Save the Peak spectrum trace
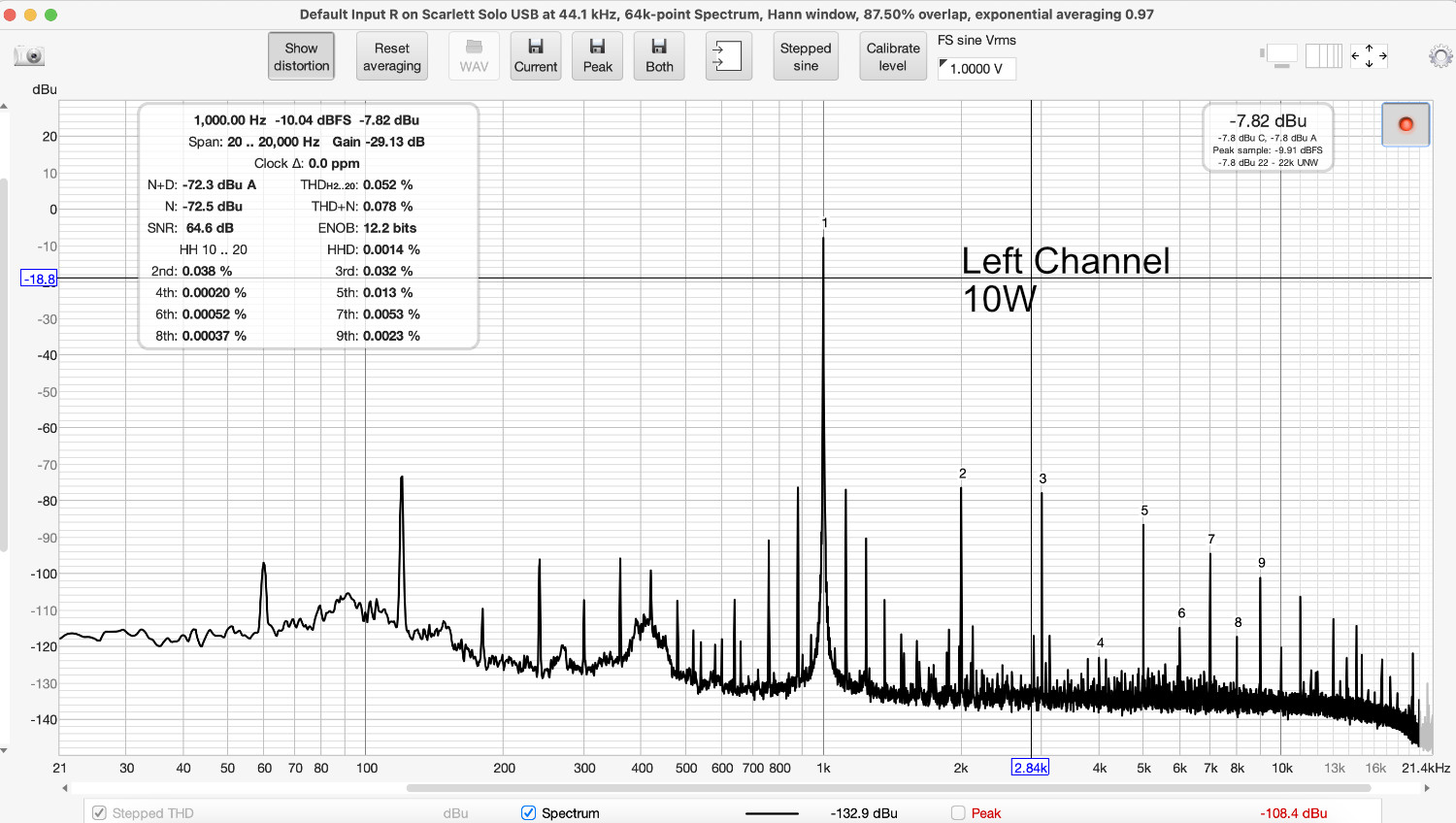Screen dimensions: 1456x823 597,55
